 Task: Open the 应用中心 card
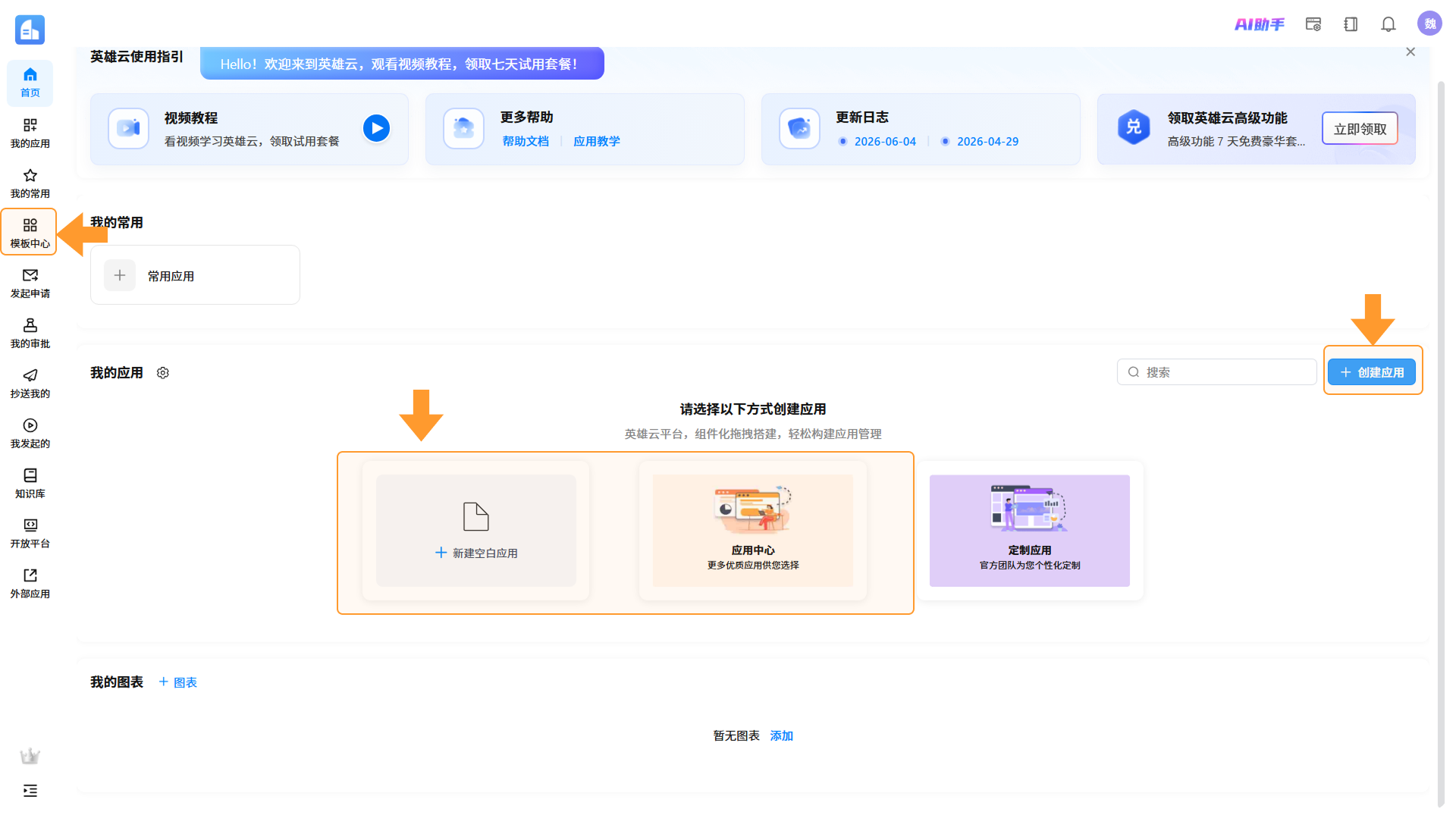coord(753,531)
